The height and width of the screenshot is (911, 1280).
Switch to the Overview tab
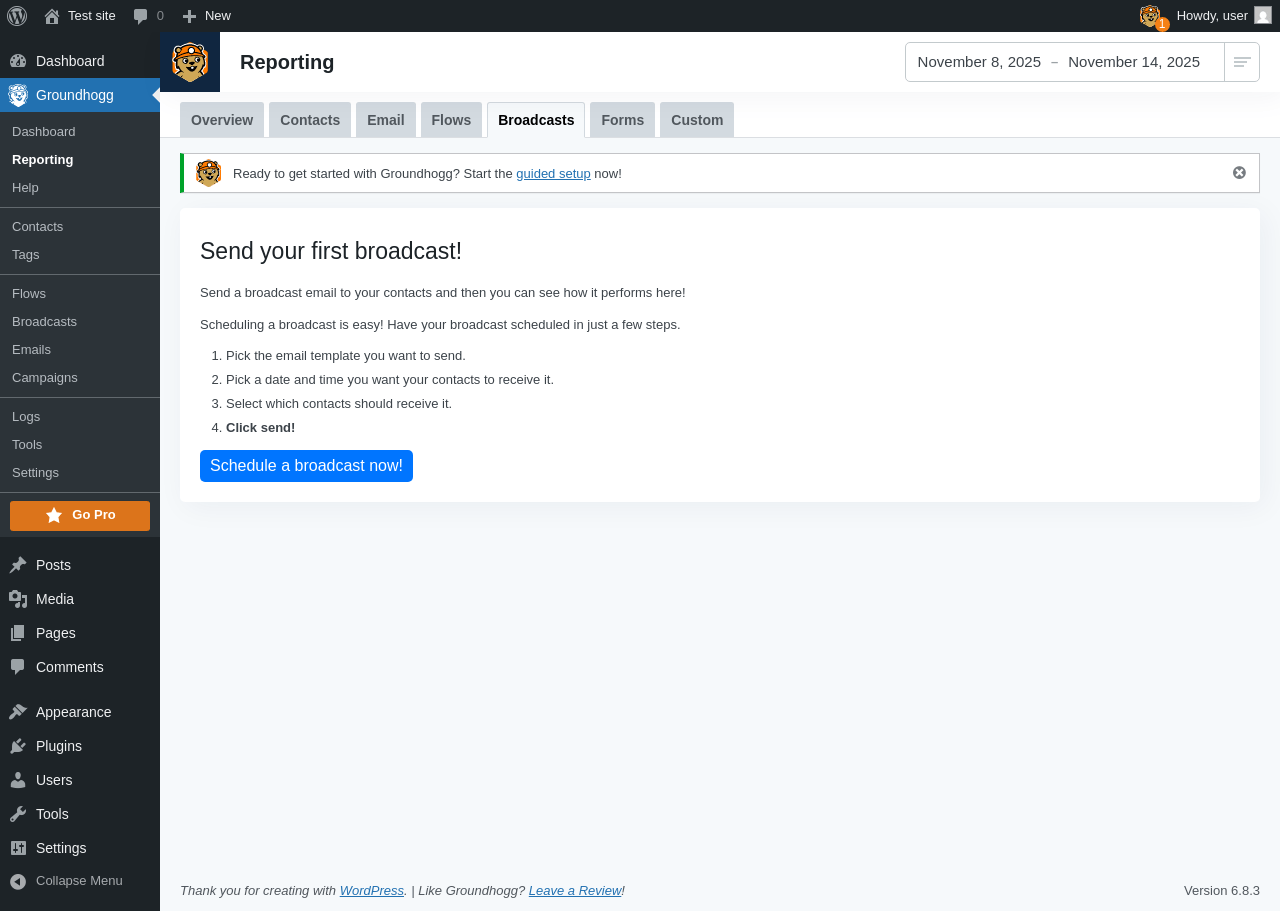pos(222,120)
